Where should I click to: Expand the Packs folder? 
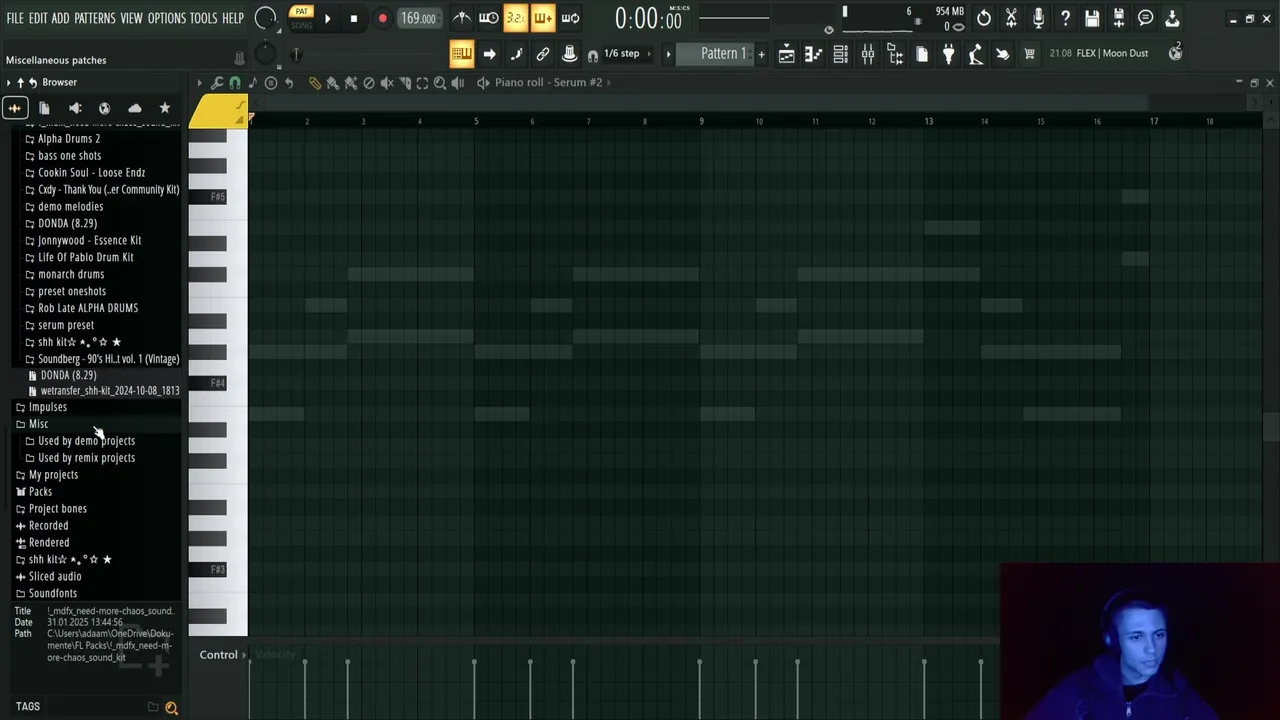(40, 492)
